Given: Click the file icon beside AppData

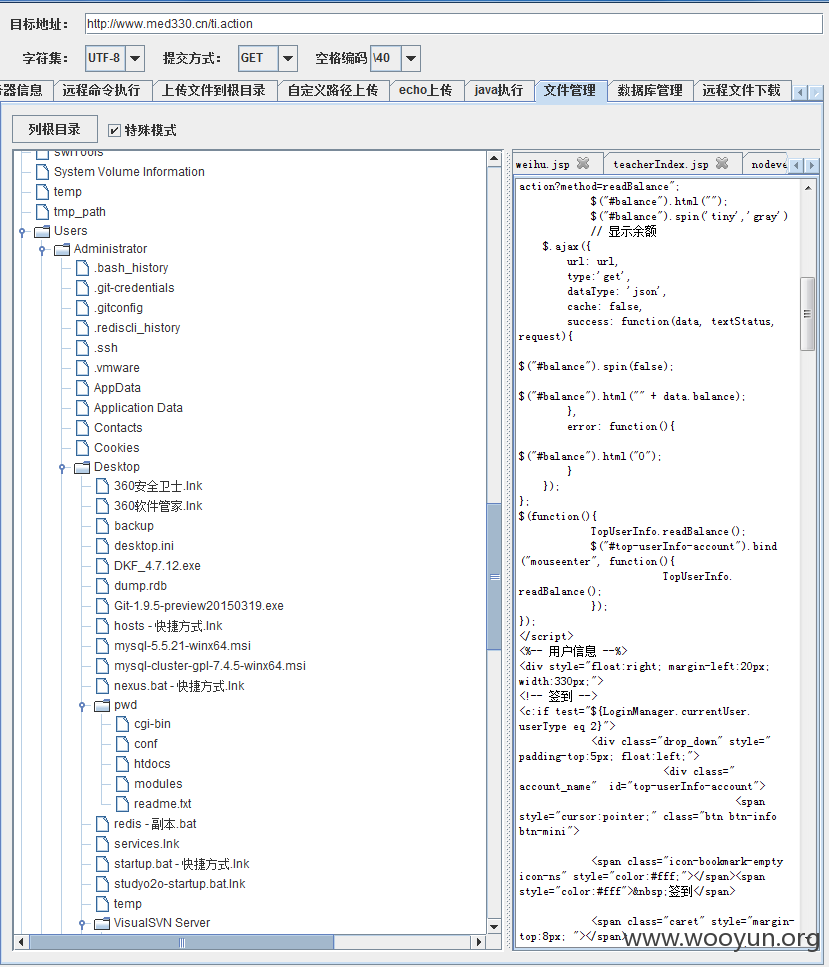Looking at the screenshot, I should 82,388.
